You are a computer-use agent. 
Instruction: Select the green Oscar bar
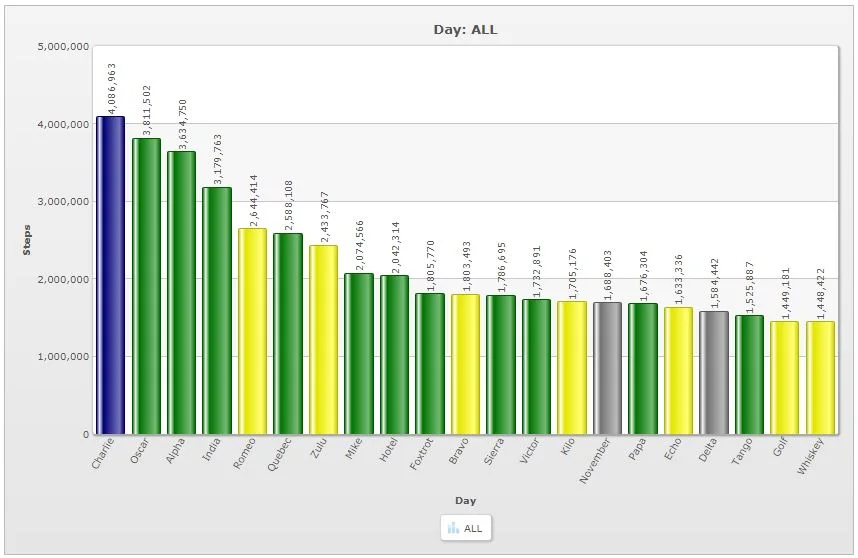(146, 286)
